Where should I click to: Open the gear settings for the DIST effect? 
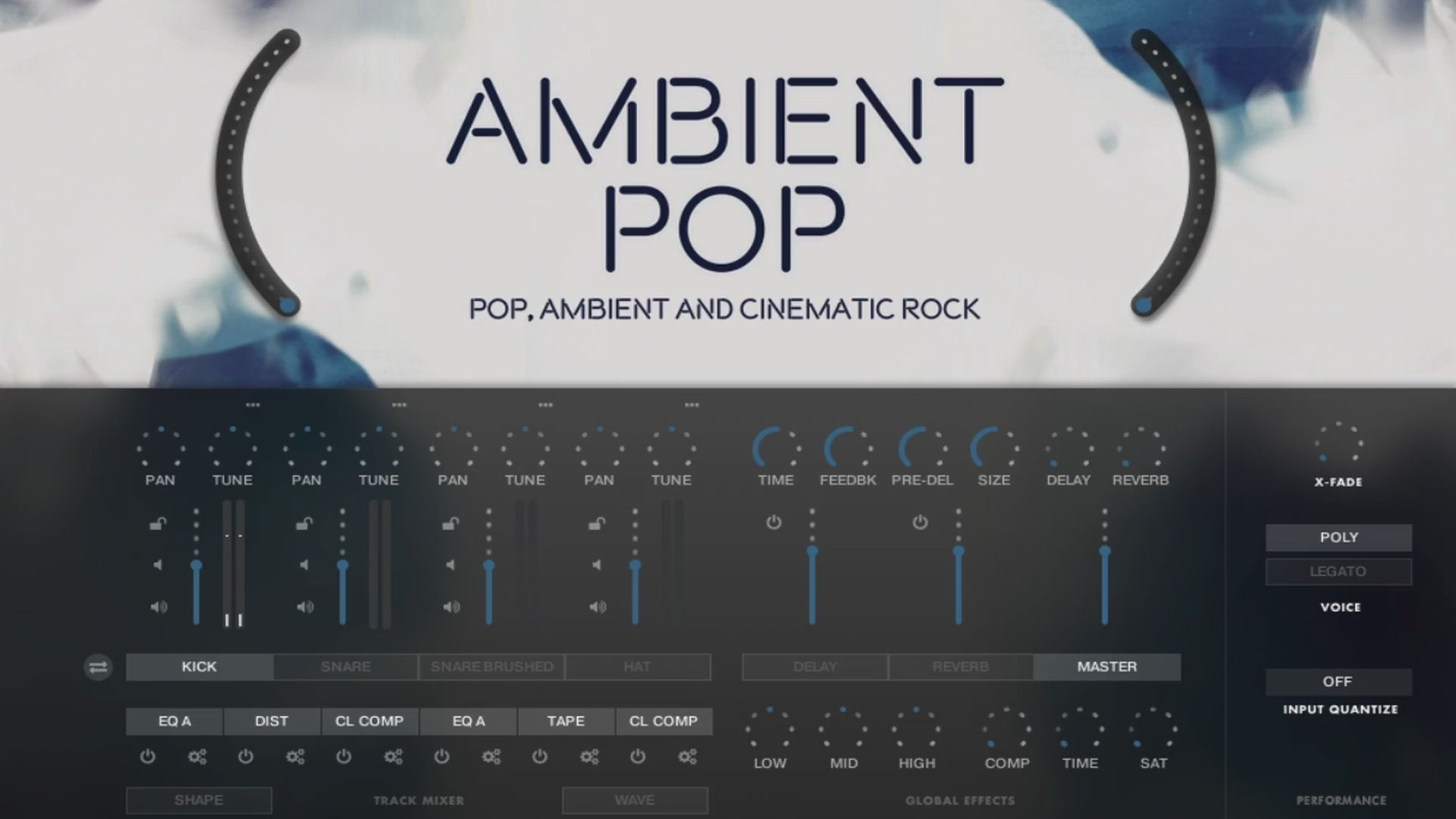pyautogui.click(x=295, y=757)
